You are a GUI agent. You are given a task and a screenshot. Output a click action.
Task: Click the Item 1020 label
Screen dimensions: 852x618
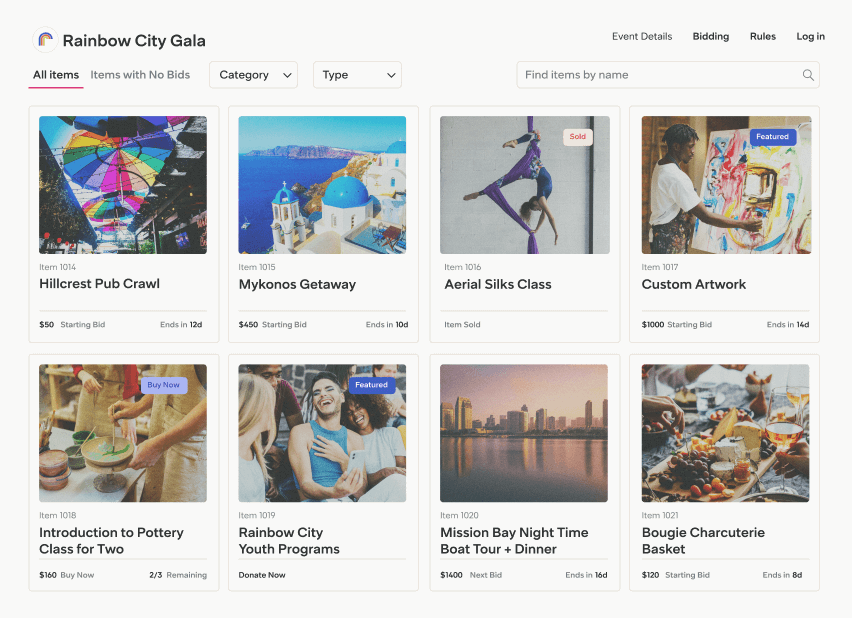pos(460,515)
